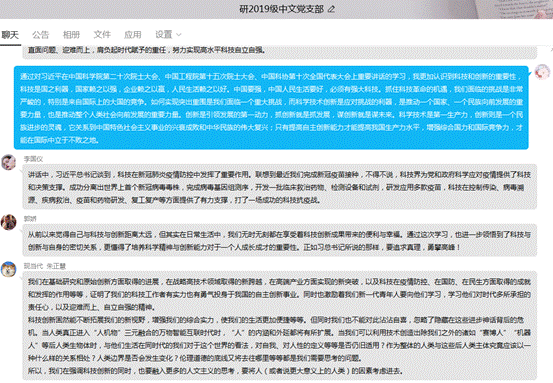Open the 相册 tab
This screenshot has width=553, height=383.
[71, 35]
